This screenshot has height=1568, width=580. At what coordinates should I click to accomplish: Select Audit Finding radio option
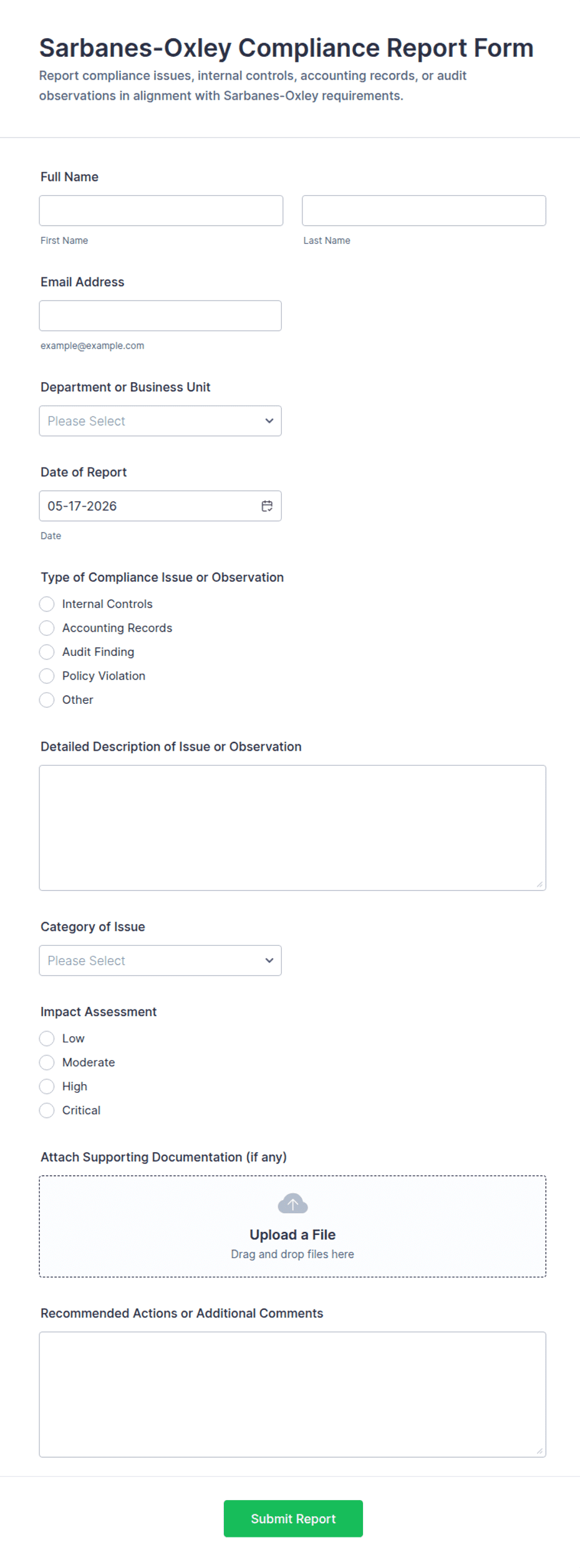pos(47,652)
